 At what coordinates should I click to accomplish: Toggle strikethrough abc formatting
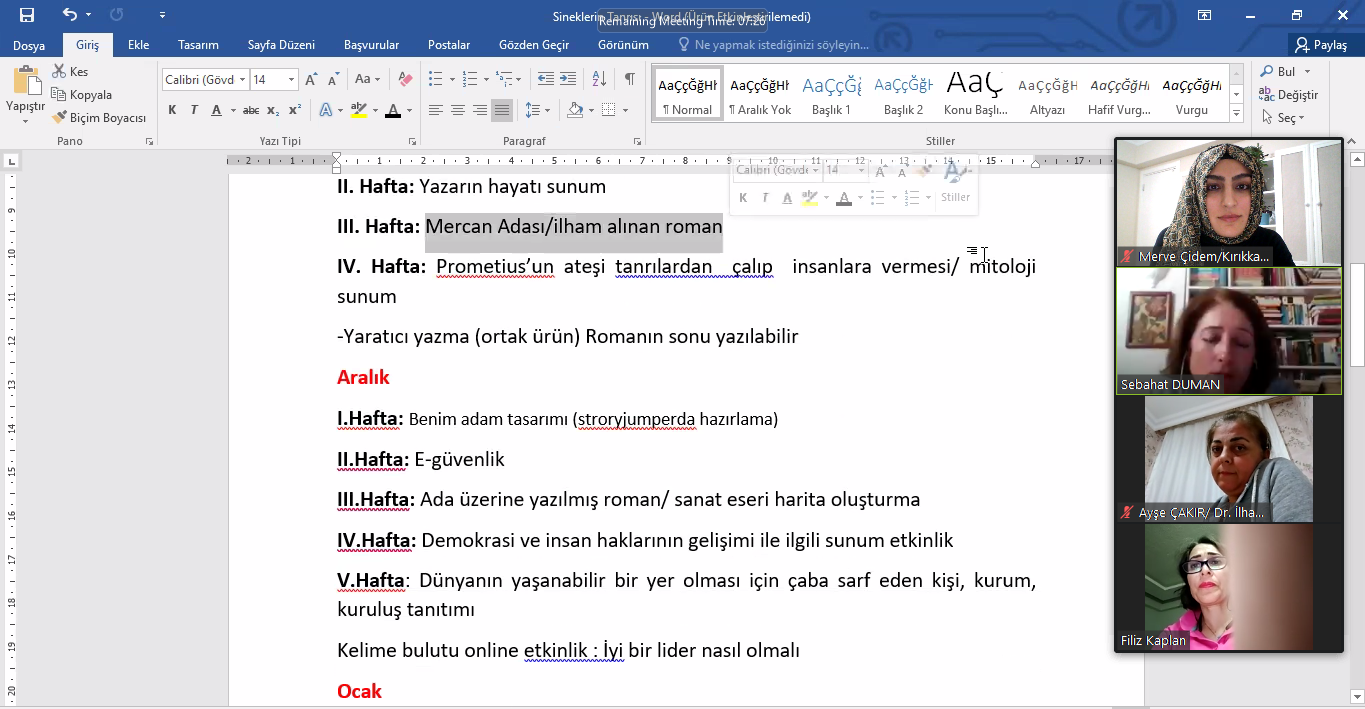pyautogui.click(x=251, y=110)
